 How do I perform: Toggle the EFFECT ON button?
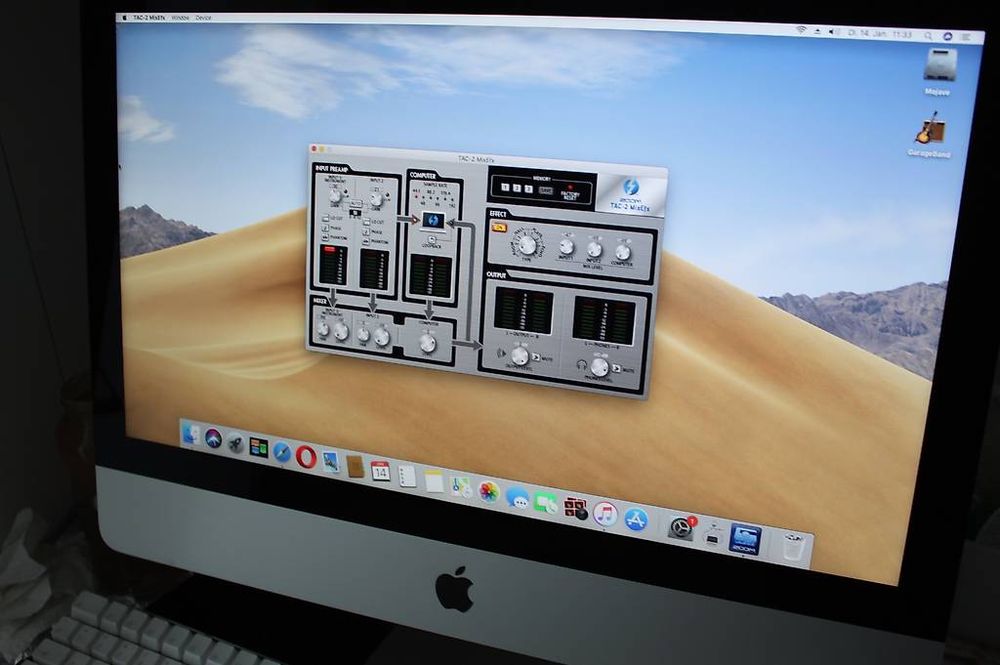coord(499,228)
